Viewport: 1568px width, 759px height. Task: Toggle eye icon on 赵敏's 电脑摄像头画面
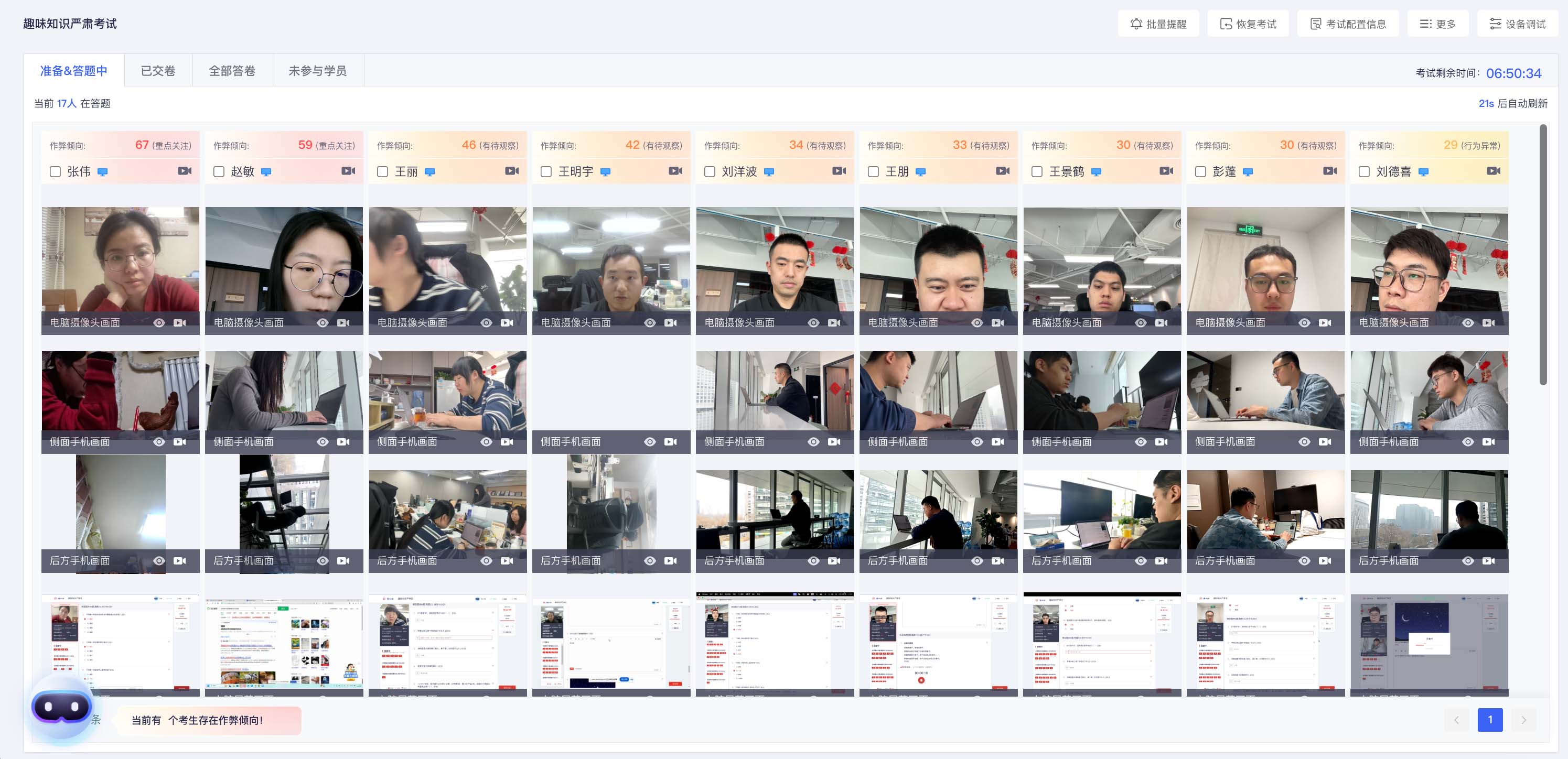[x=323, y=323]
